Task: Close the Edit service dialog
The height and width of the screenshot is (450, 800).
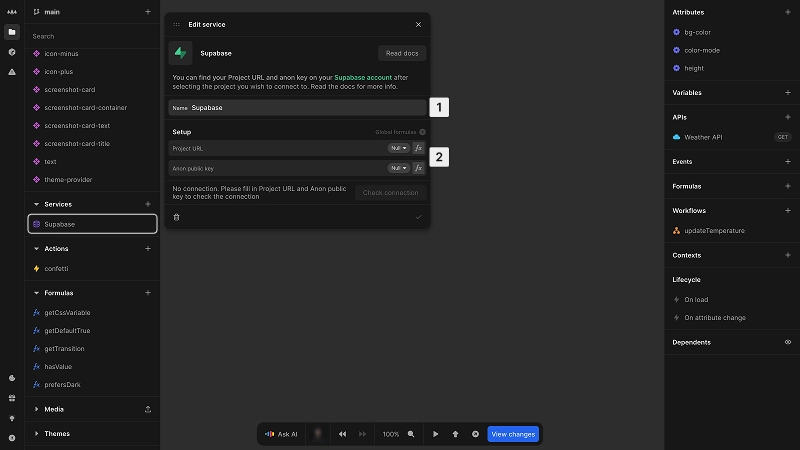Action: pyautogui.click(x=418, y=24)
